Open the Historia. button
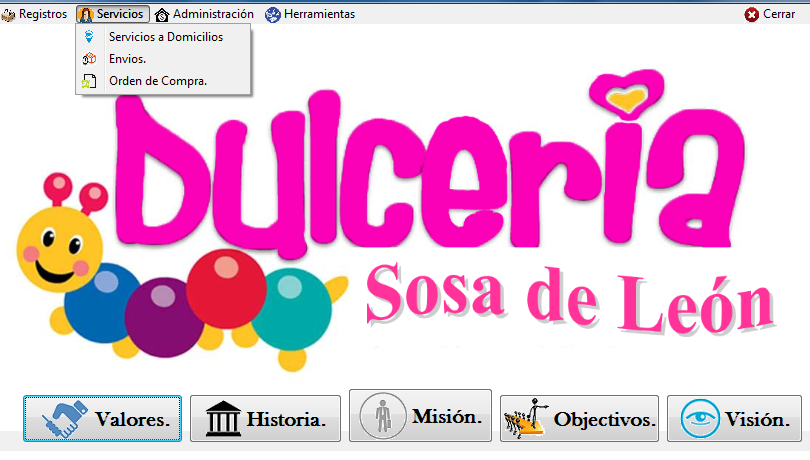This screenshot has height=460, width=810. click(266, 419)
